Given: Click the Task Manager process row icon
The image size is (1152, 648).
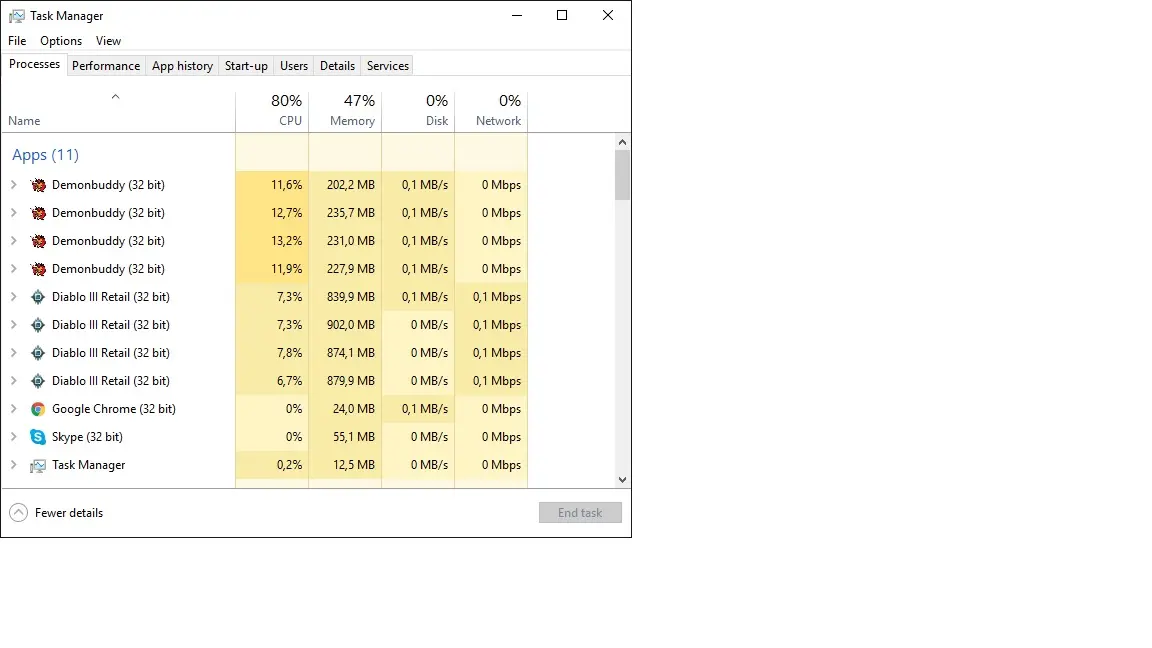Looking at the screenshot, I should [38, 465].
